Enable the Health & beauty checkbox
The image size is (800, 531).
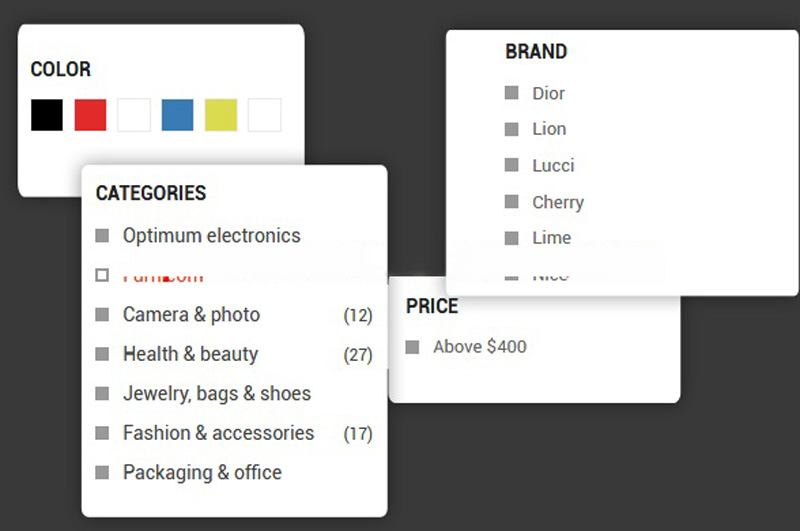pos(102,354)
